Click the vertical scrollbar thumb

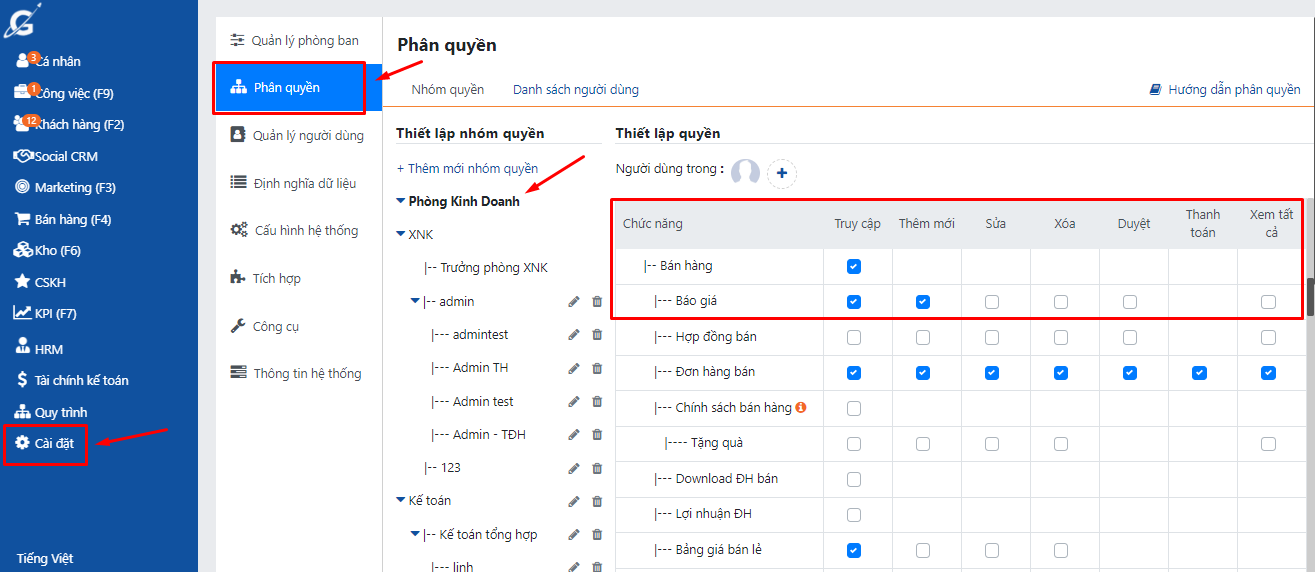[x=1310, y=297]
